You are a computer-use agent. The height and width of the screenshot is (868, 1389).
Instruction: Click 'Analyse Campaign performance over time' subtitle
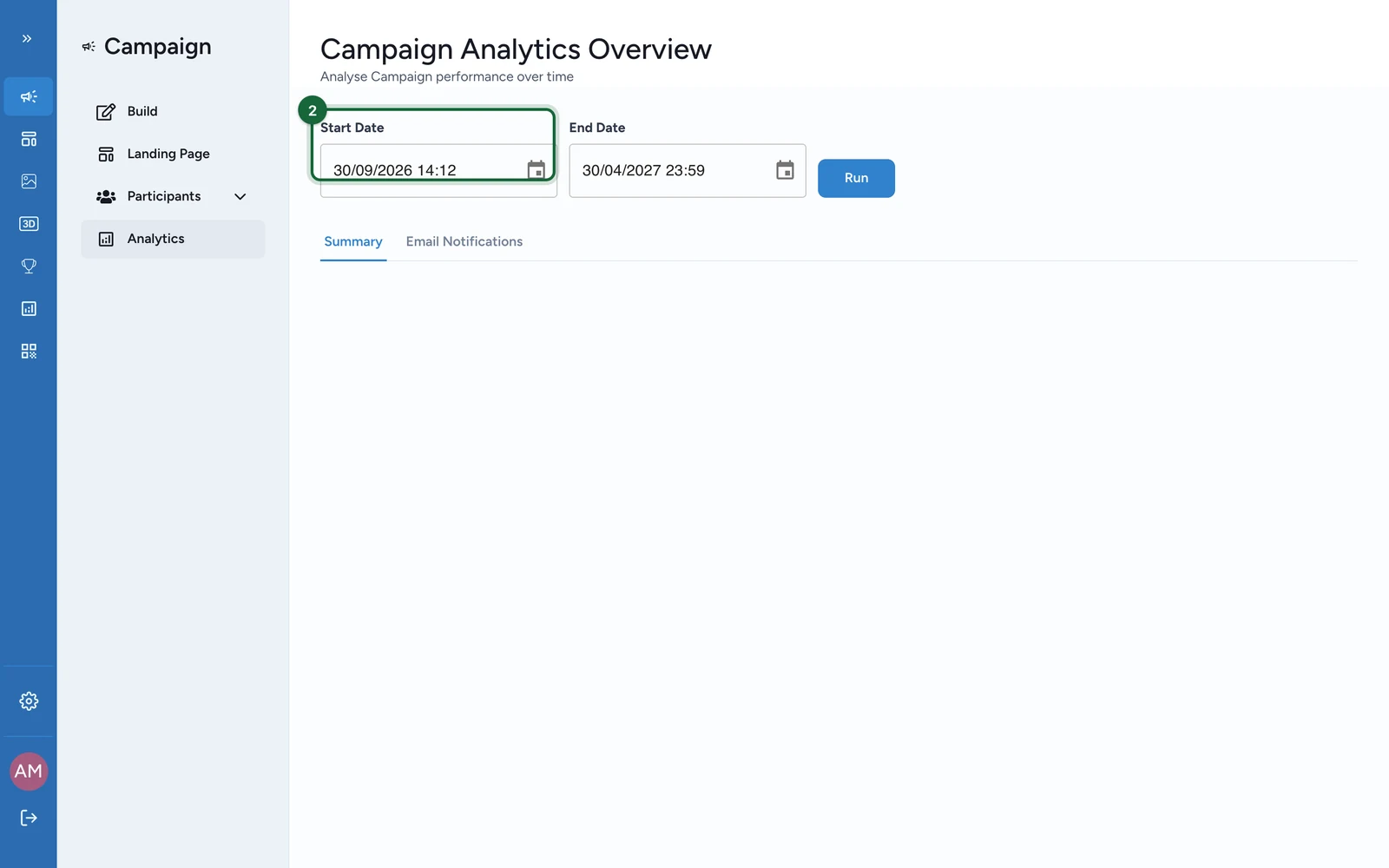click(x=447, y=76)
